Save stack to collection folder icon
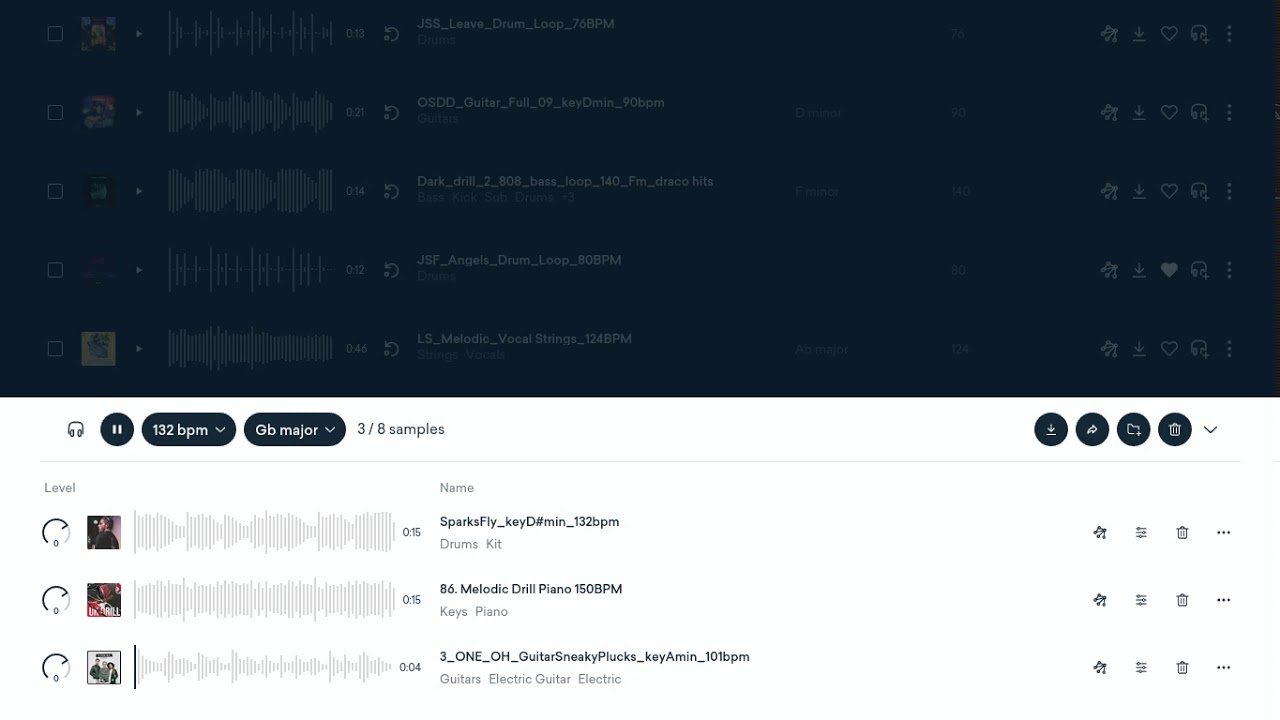 click(x=1133, y=430)
